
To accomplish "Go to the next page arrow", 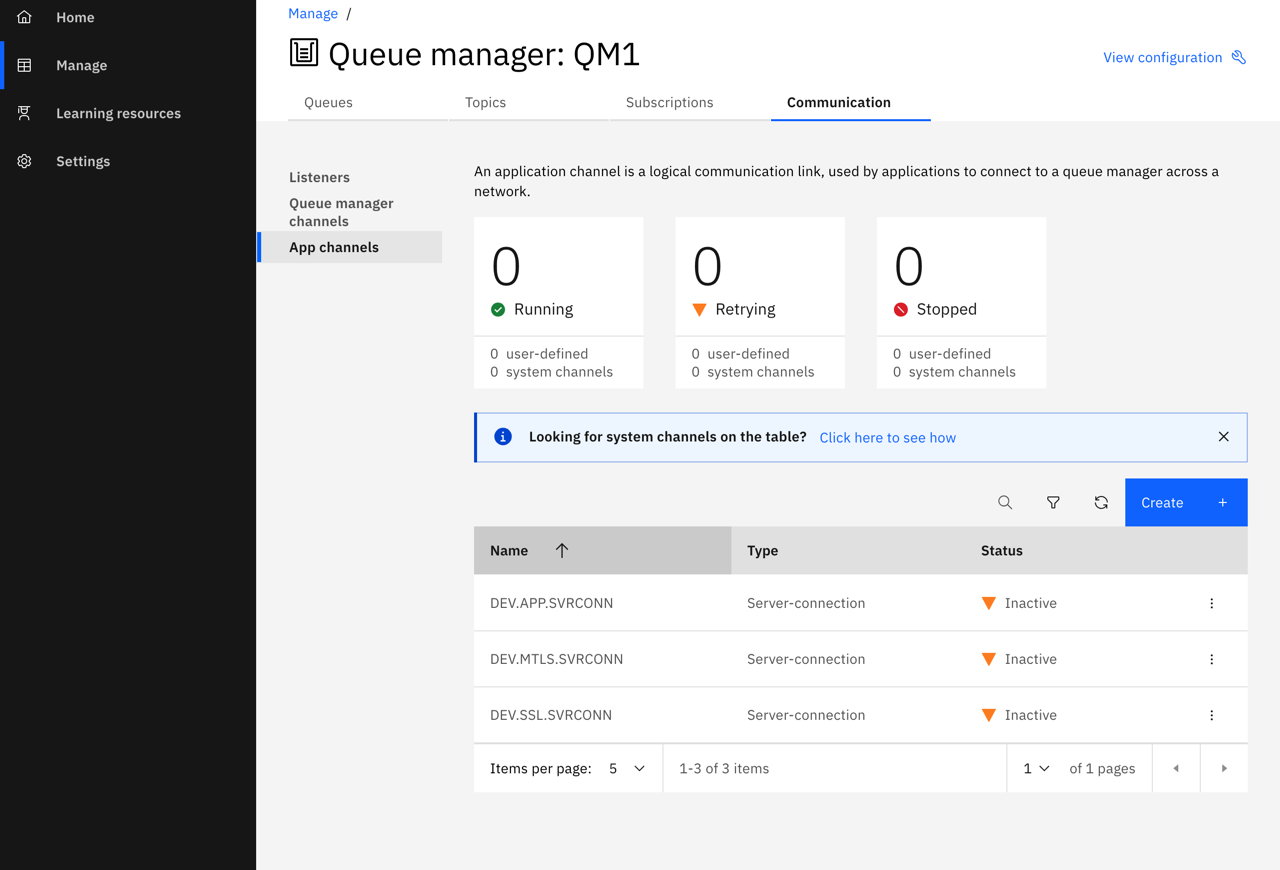I will pos(1224,768).
